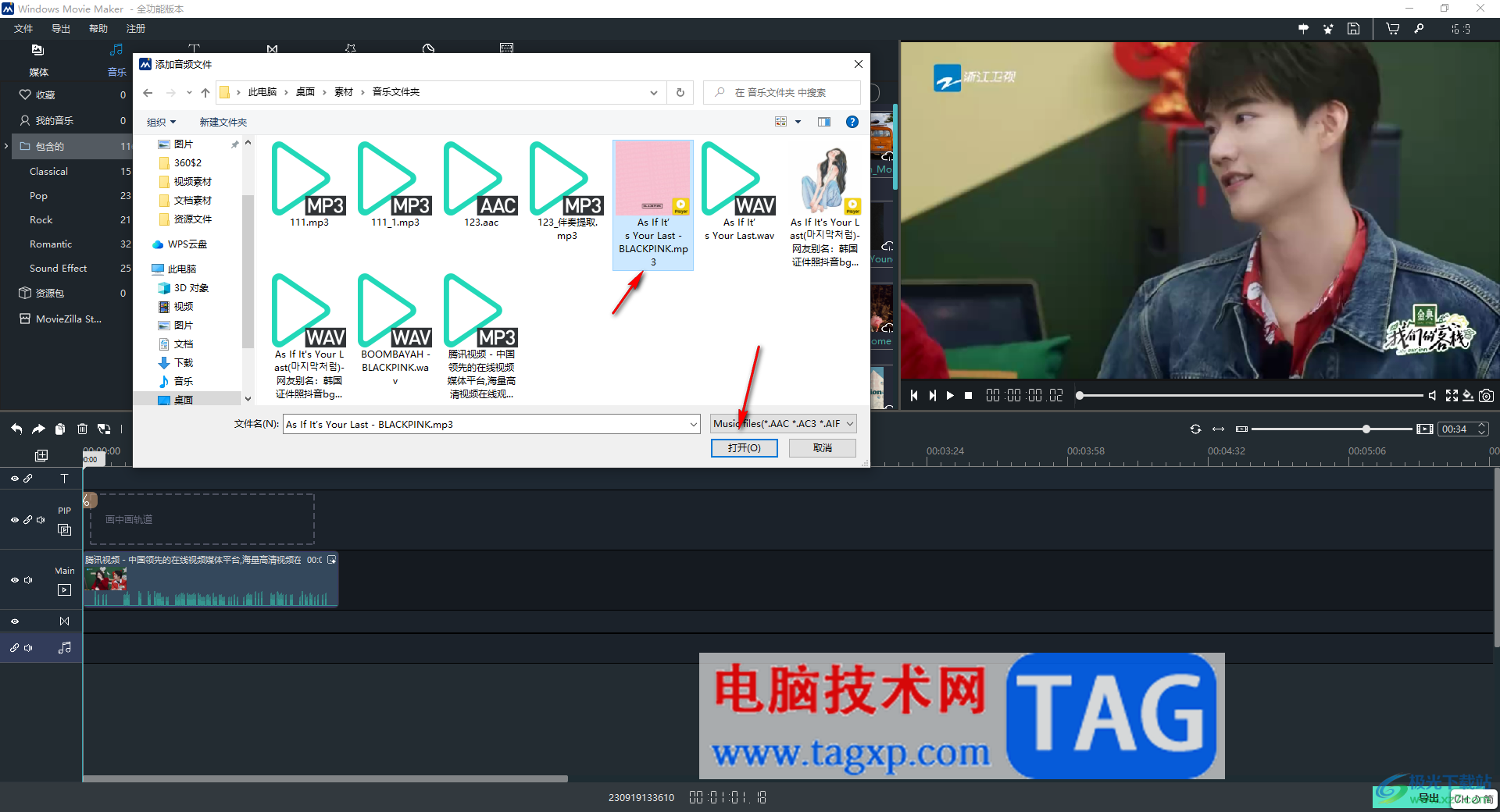Jump to previous frame in preview
This screenshot has width=1500, height=812.
coord(914,396)
